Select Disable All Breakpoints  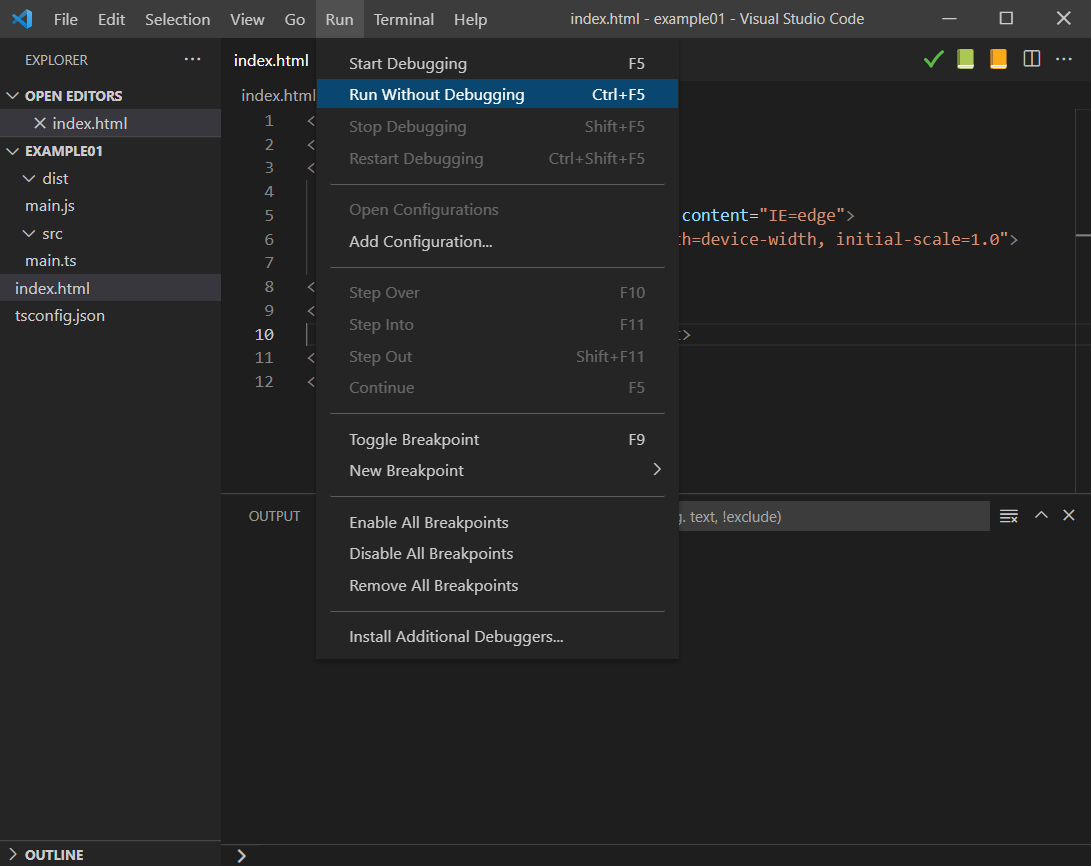point(497,554)
